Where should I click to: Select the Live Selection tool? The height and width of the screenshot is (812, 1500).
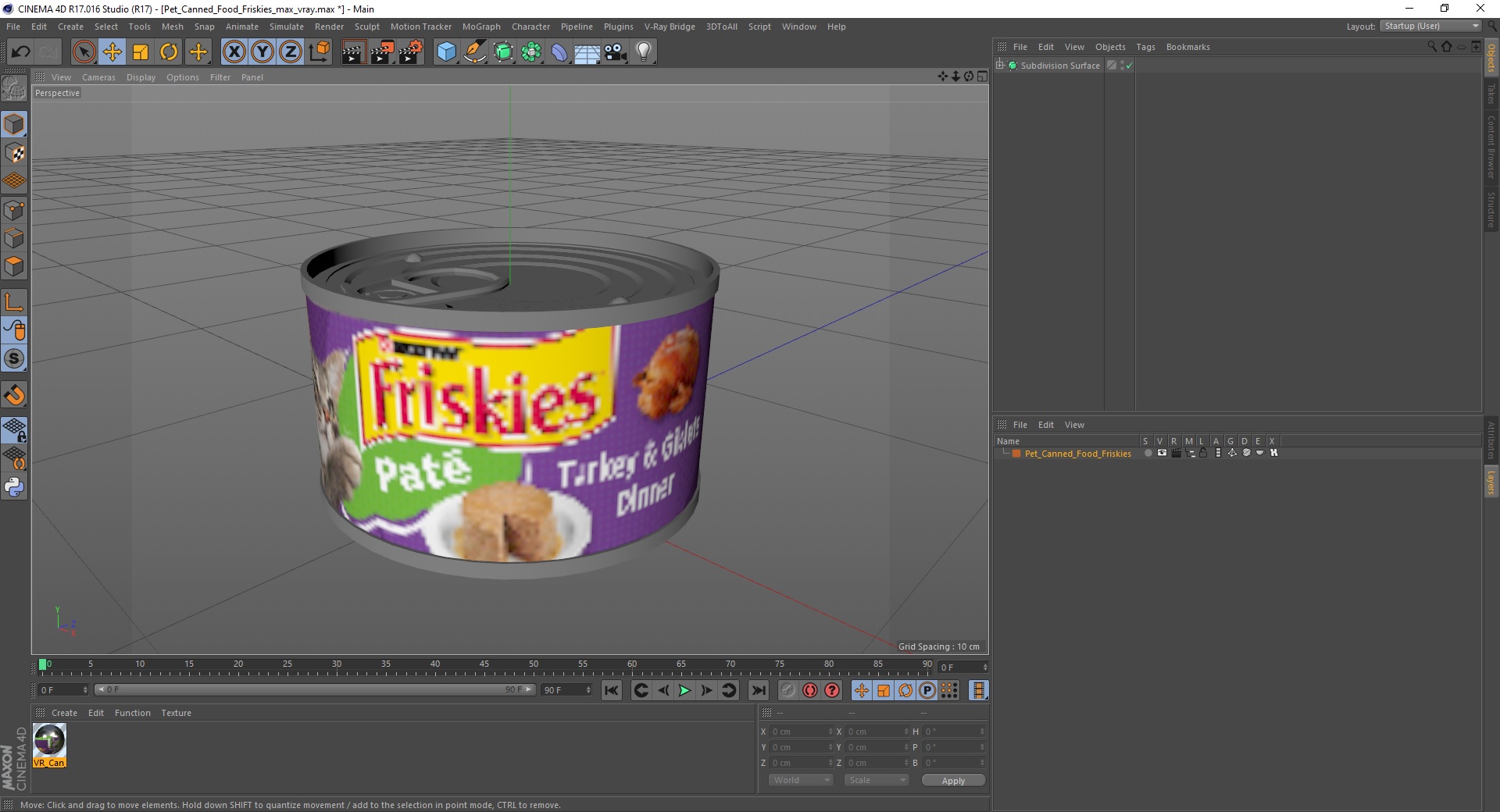(x=84, y=52)
